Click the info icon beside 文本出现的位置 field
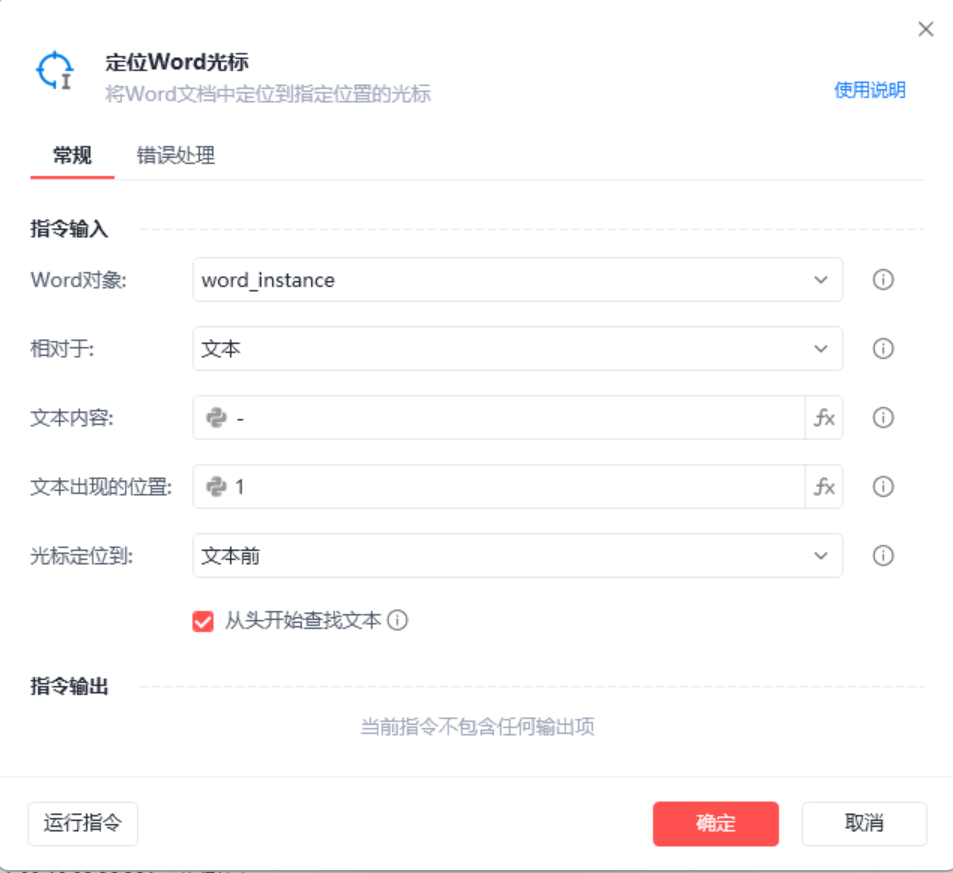This screenshot has height=873, width=953. 882,487
